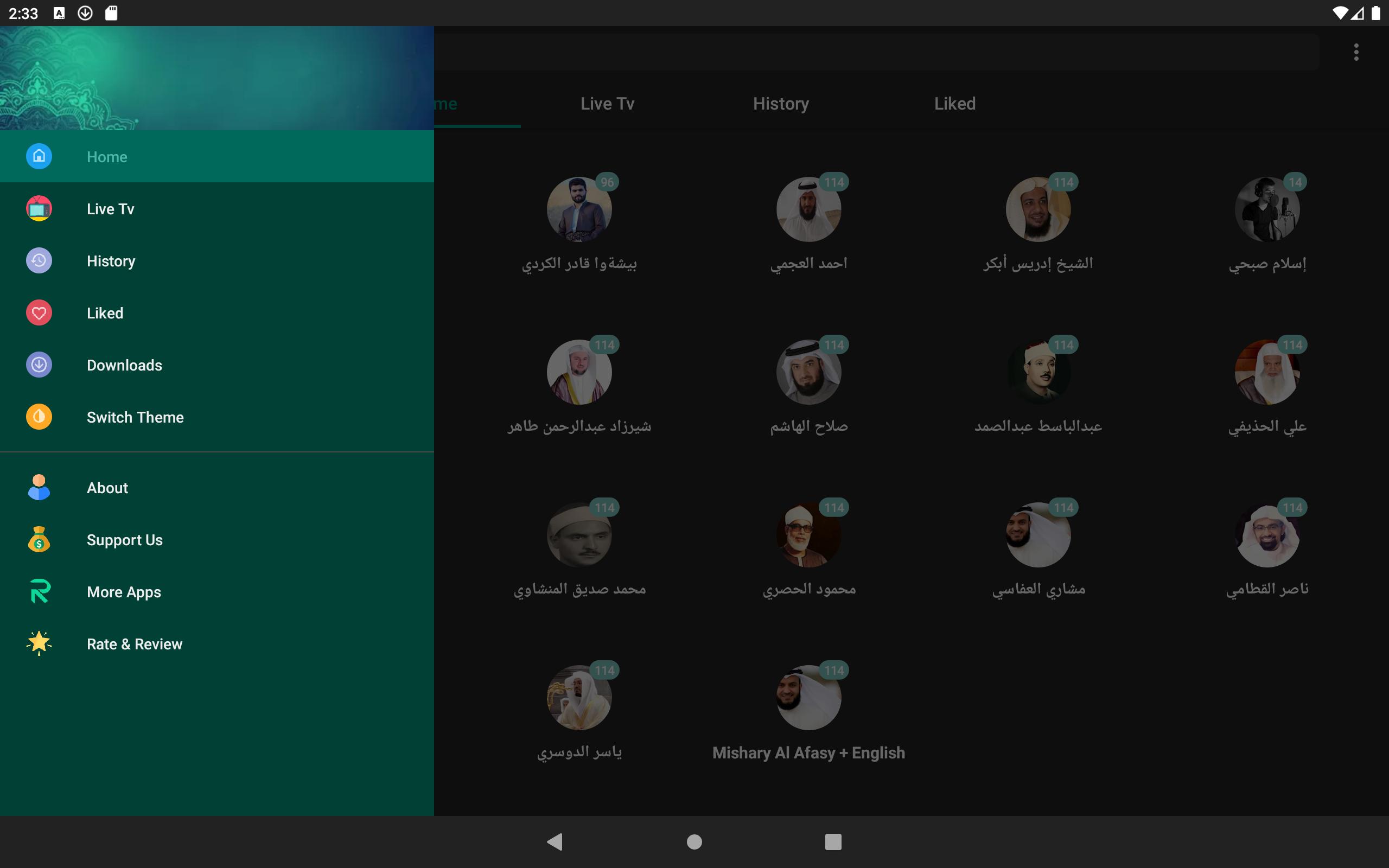Open More Apps entry
Image resolution: width=1389 pixels, height=868 pixels.
[x=217, y=592]
